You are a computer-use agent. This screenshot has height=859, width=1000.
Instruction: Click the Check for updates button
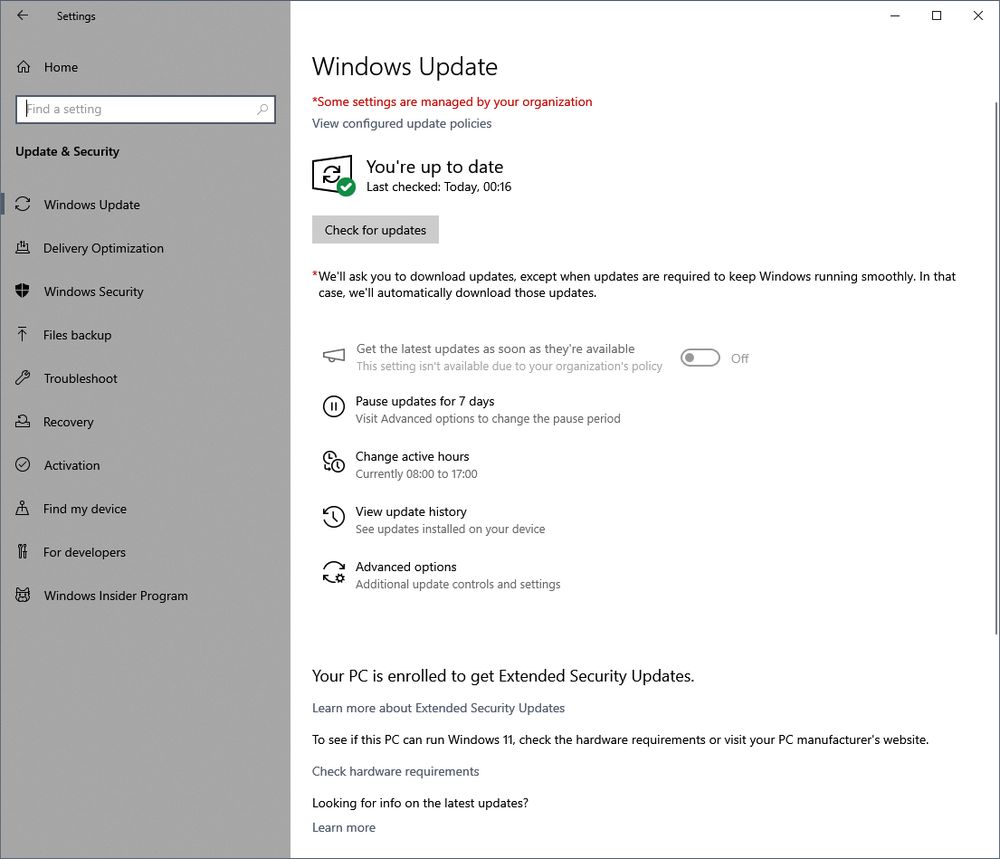click(x=375, y=230)
